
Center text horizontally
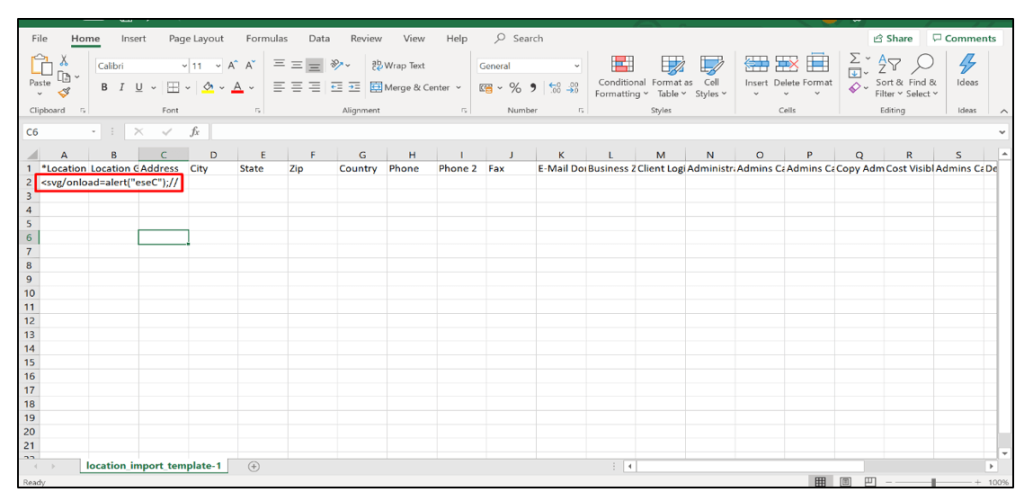click(x=296, y=87)
